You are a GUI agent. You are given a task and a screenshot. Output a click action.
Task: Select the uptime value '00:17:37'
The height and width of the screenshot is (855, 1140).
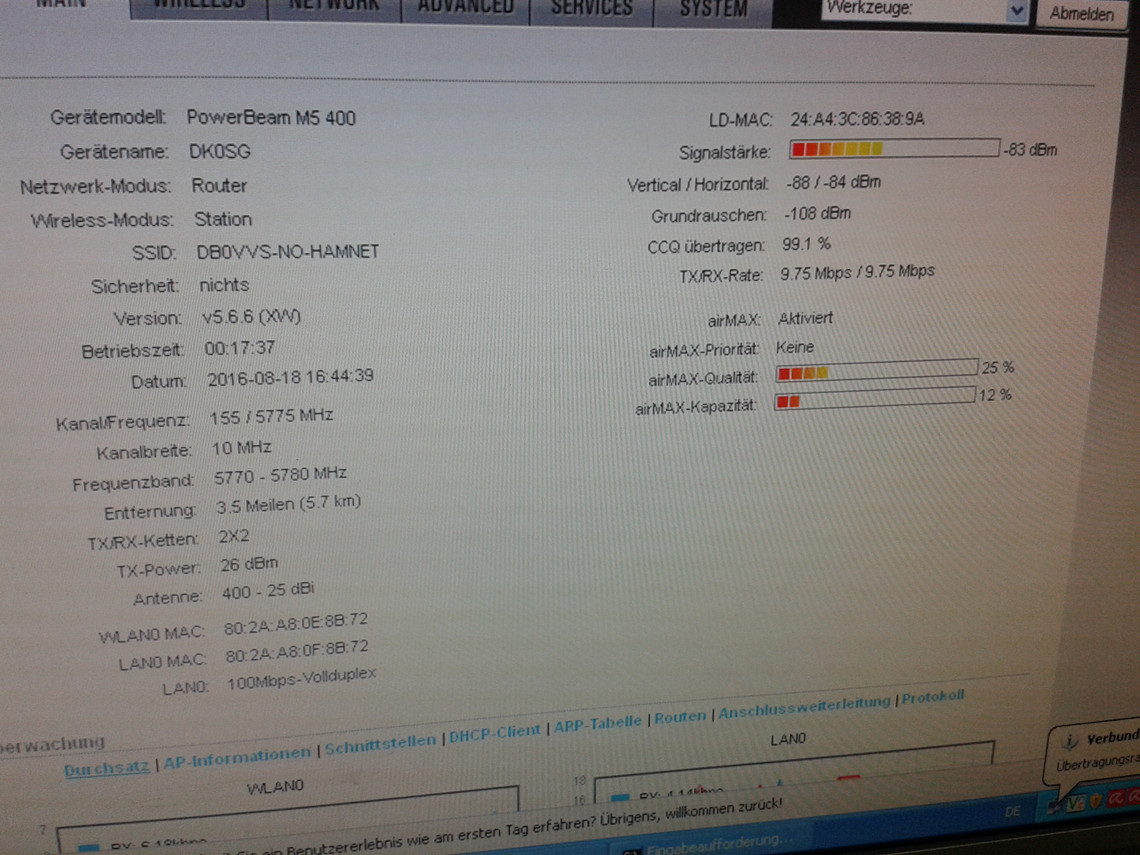click(x=239, y=348)
